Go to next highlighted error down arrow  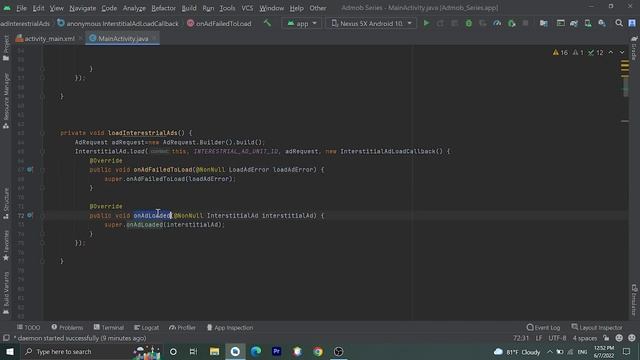[622, 52]
